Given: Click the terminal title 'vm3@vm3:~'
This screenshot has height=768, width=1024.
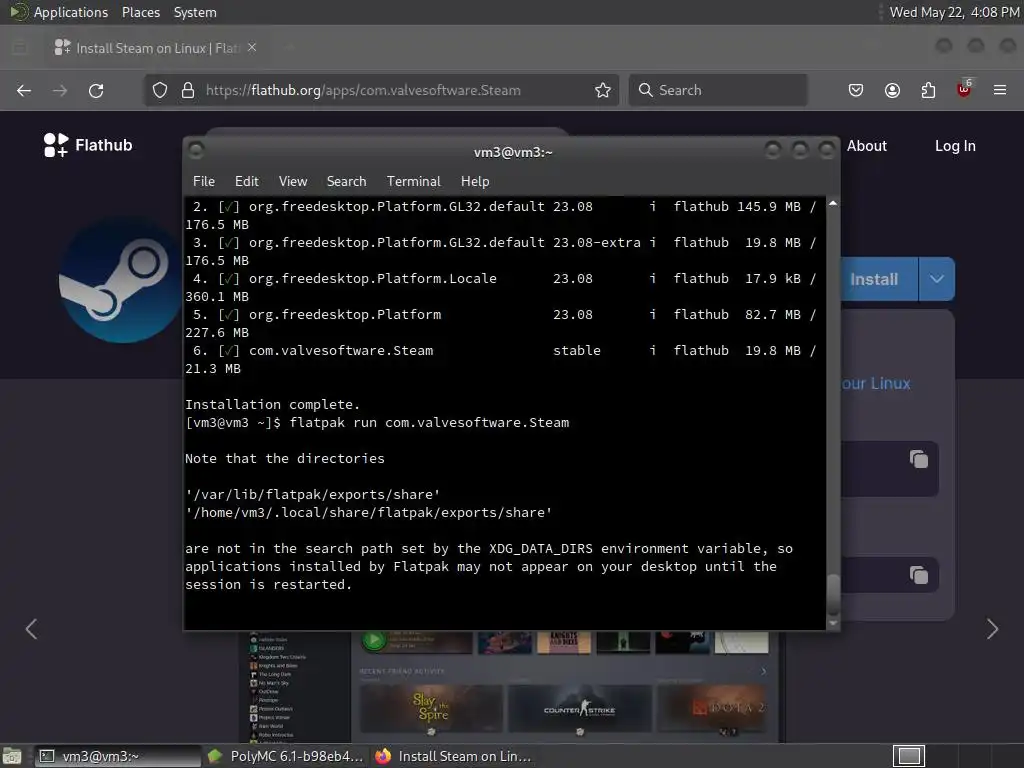Looking at the screenshot, I should pyautogui.click(x=513, y=152).
